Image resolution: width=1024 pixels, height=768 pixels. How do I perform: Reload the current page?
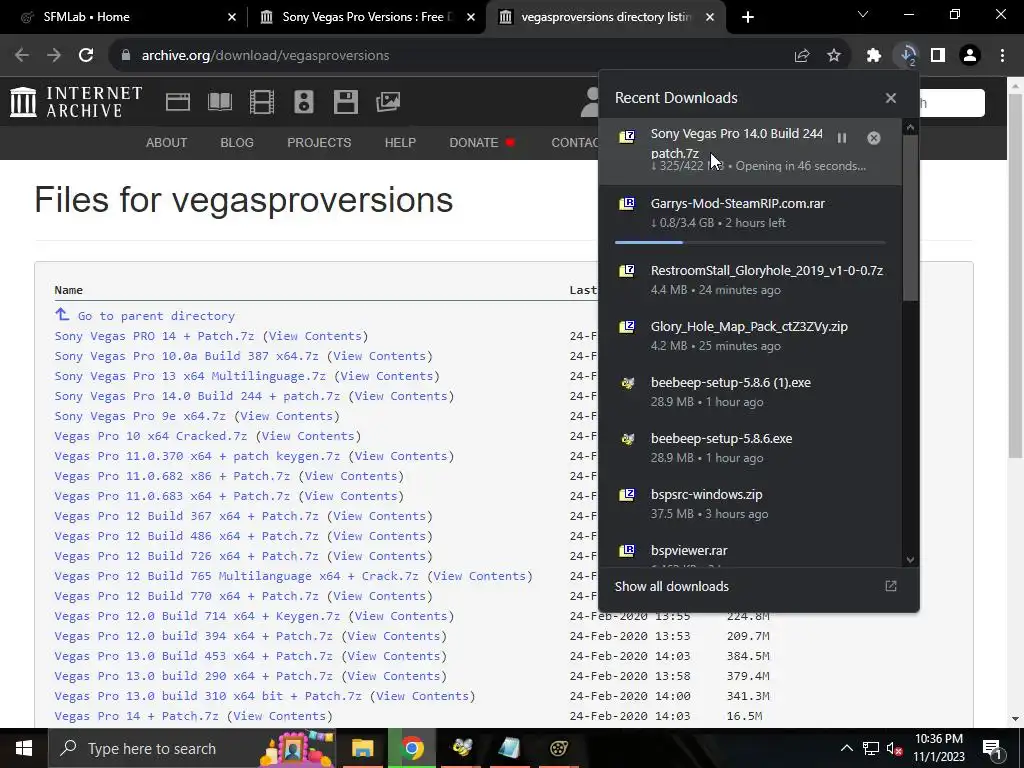pyautogui.click(x=86, y=56)
